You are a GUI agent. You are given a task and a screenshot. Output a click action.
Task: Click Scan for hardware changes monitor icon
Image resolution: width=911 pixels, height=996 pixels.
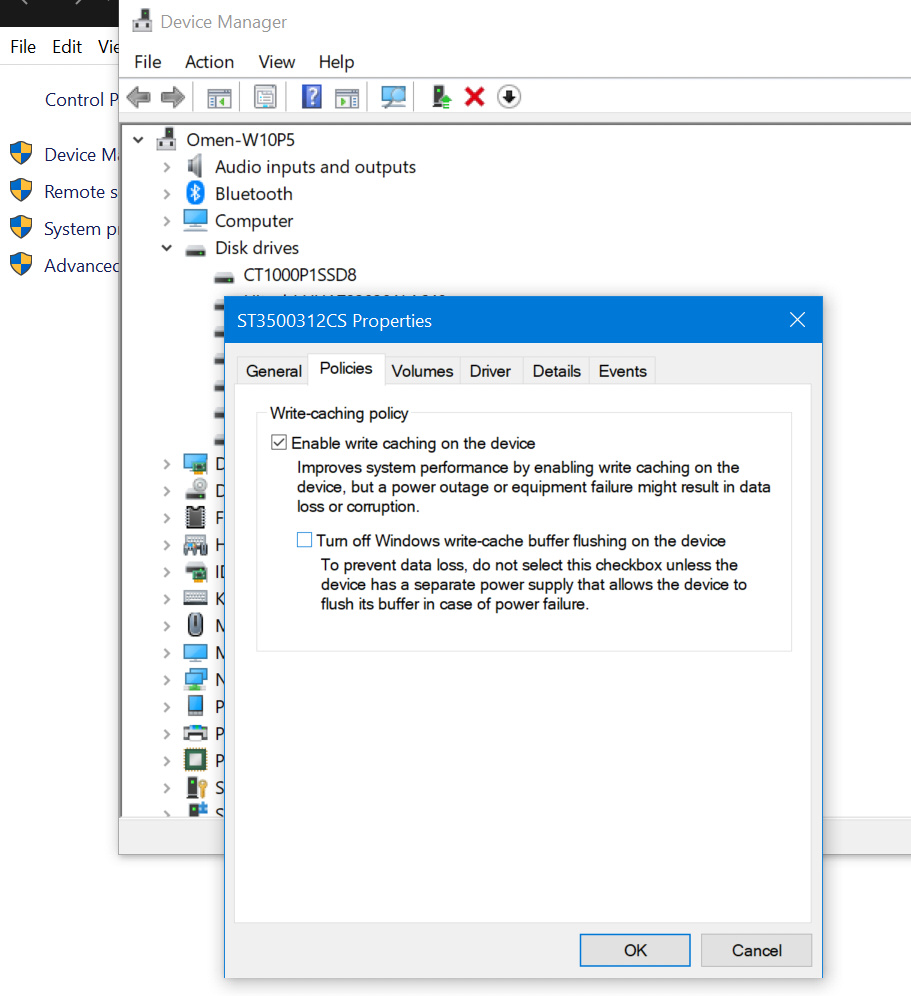(393, 97)
